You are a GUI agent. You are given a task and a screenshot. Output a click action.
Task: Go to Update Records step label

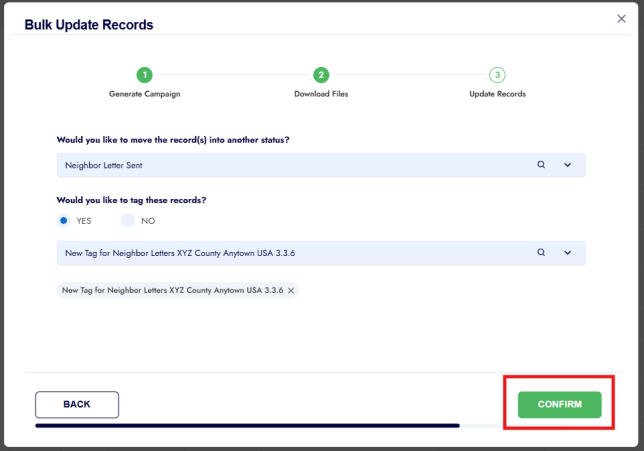pos(497,94)
